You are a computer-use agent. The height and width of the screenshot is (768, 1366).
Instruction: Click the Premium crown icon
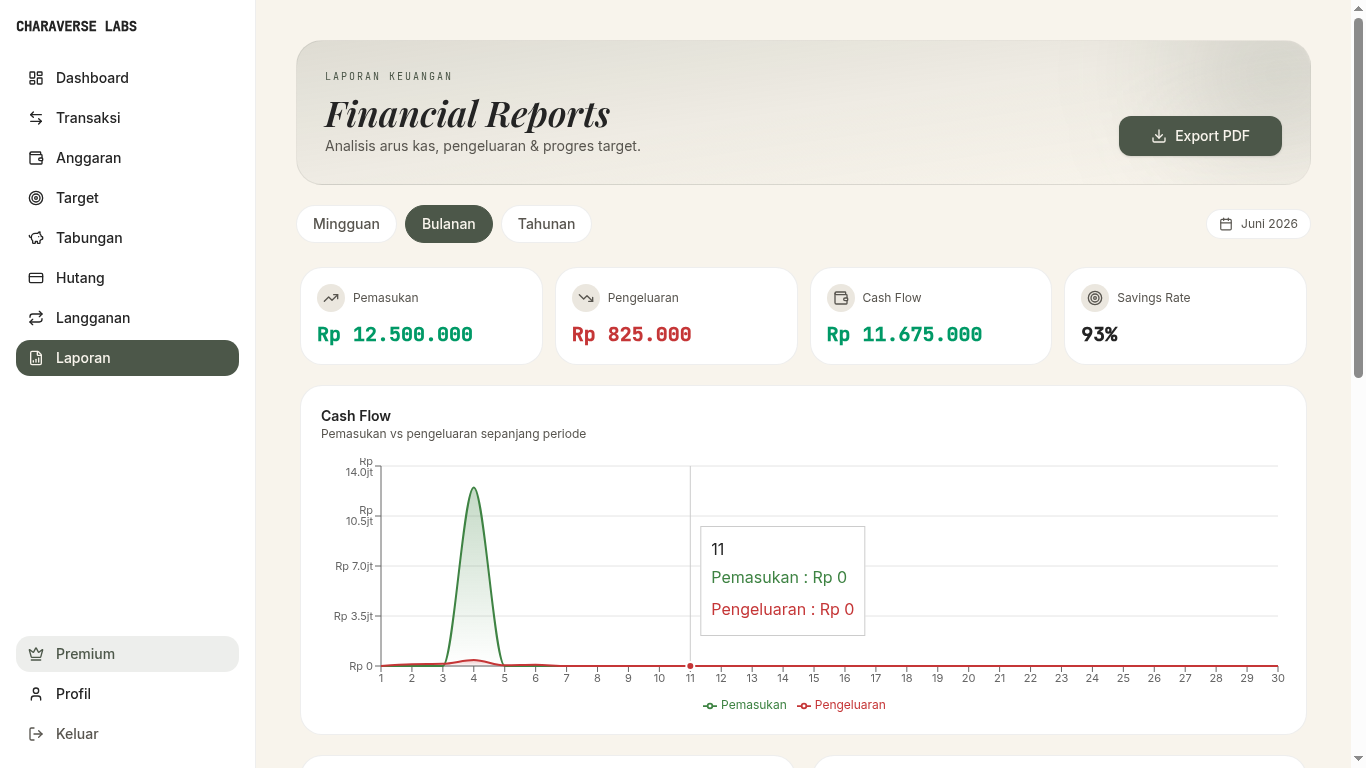coord(36,654)
